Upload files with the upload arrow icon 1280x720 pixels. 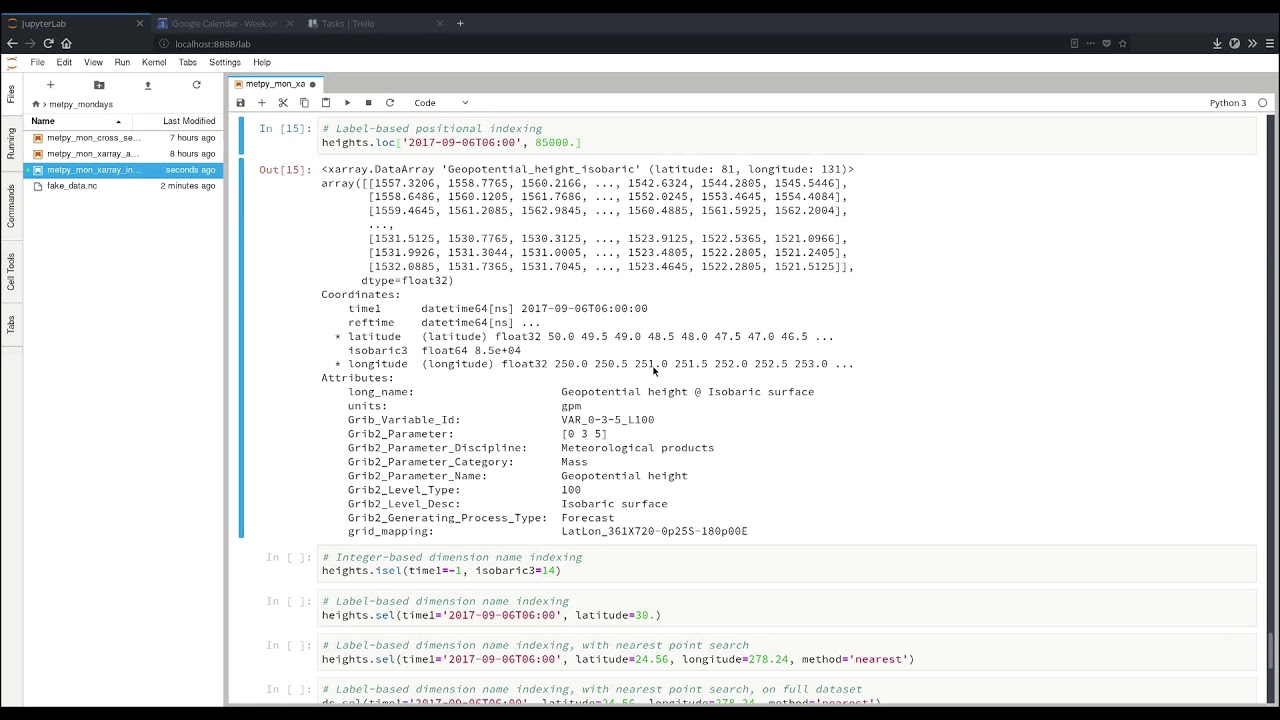pyautogui.click(x=148, y=85)
